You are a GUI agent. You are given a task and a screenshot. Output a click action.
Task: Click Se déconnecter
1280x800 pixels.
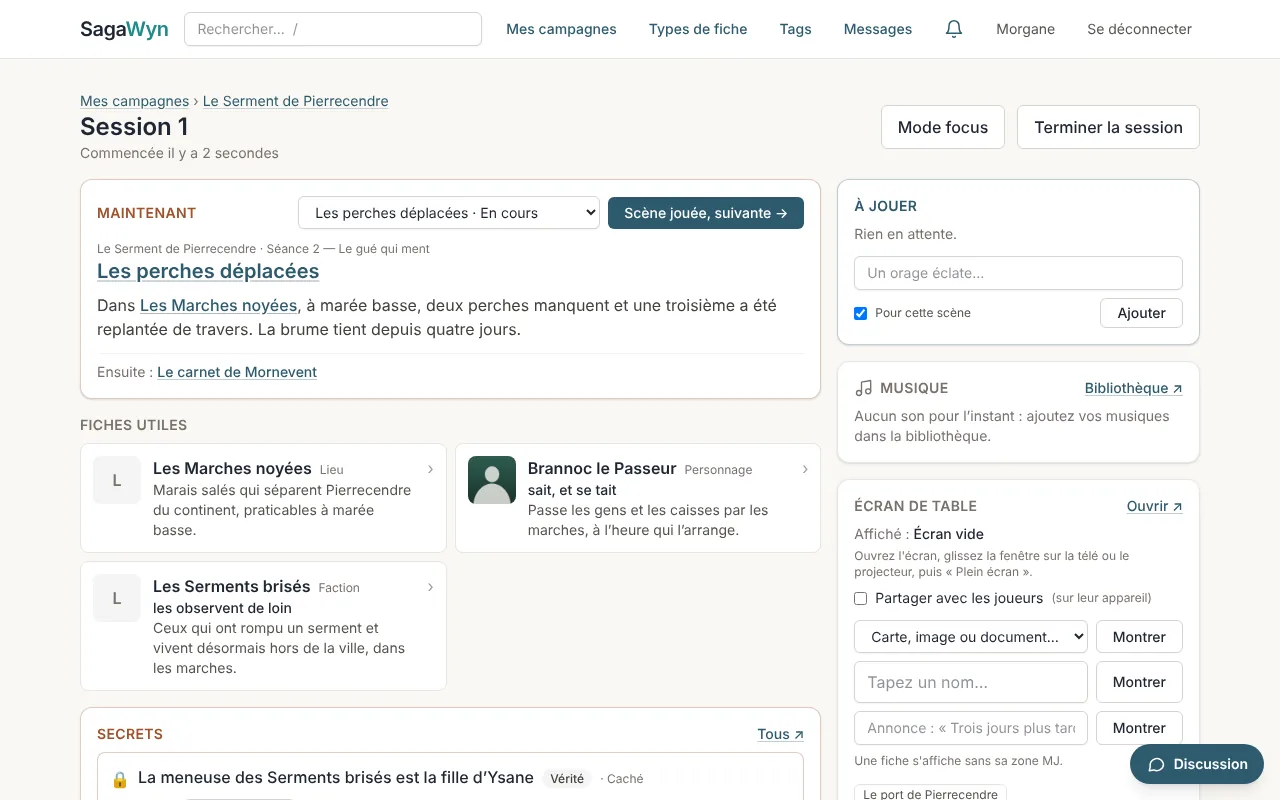(1139, 29)
